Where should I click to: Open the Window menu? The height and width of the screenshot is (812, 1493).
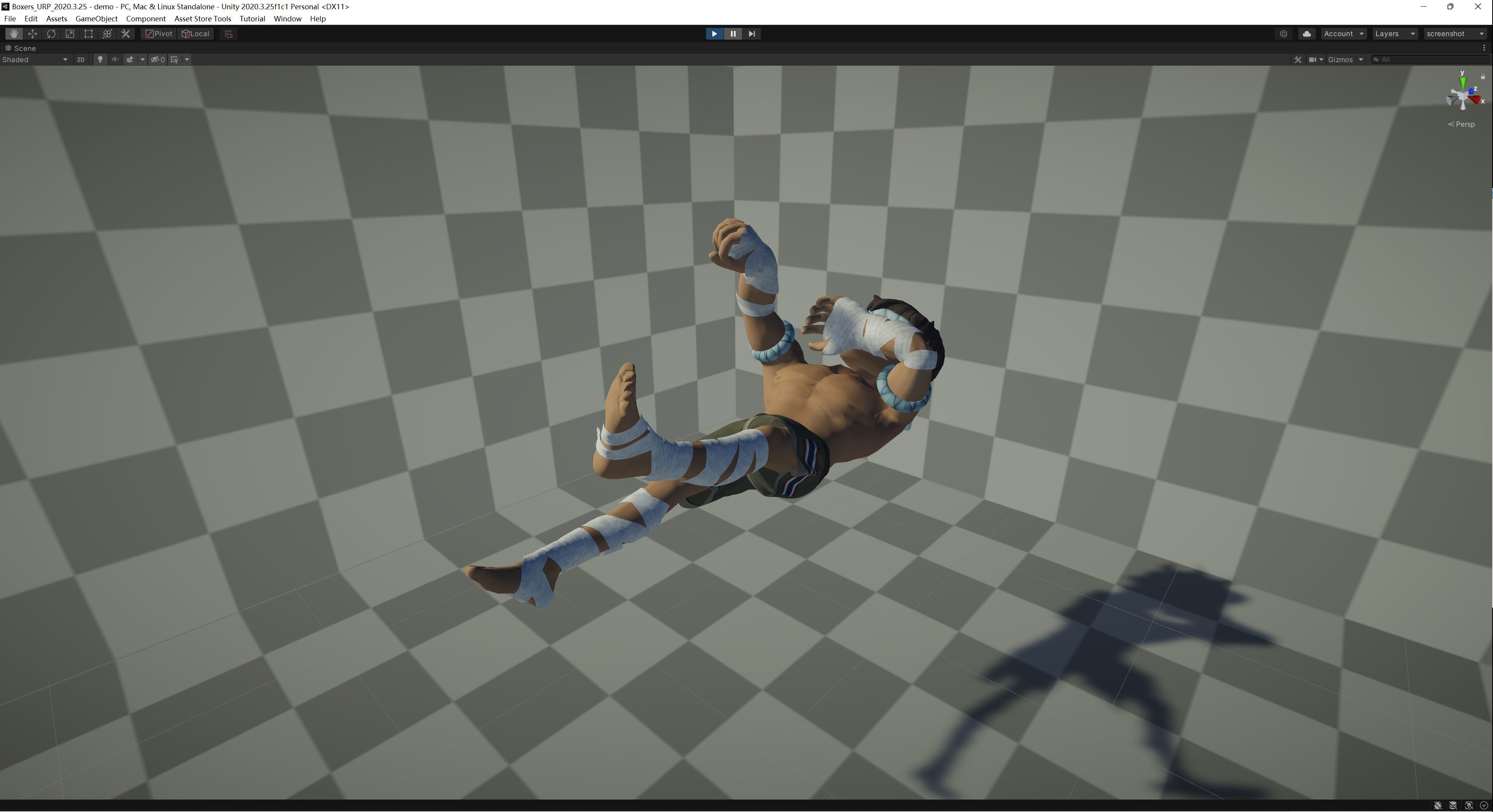288,19
